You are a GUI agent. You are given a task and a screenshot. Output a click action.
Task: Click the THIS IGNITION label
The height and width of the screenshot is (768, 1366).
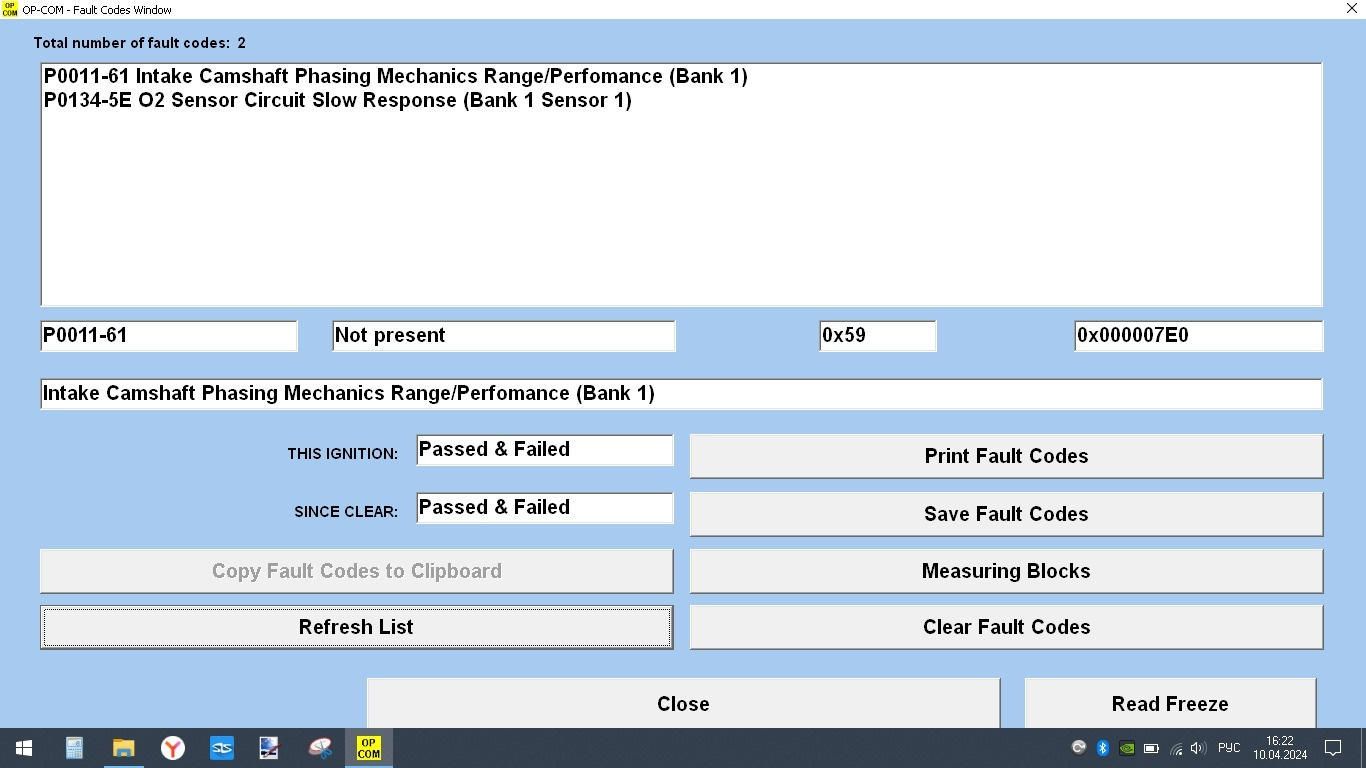click(343, 454)
